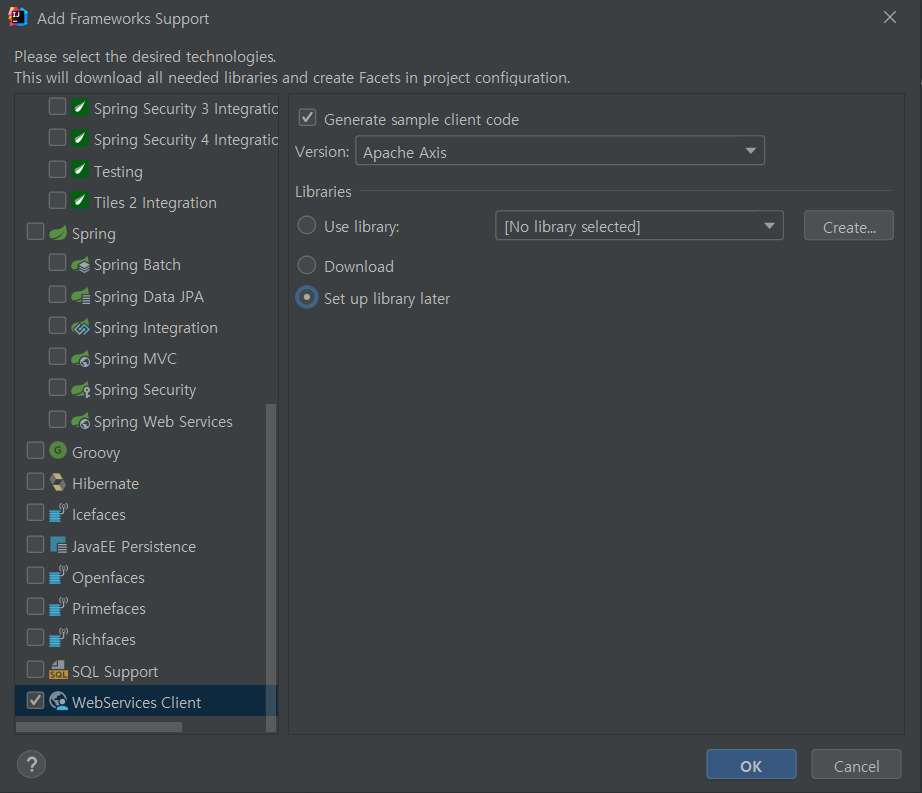Tick the Primefaces checkbox
This screenshot has width=922, height=793.
(35, 607)
